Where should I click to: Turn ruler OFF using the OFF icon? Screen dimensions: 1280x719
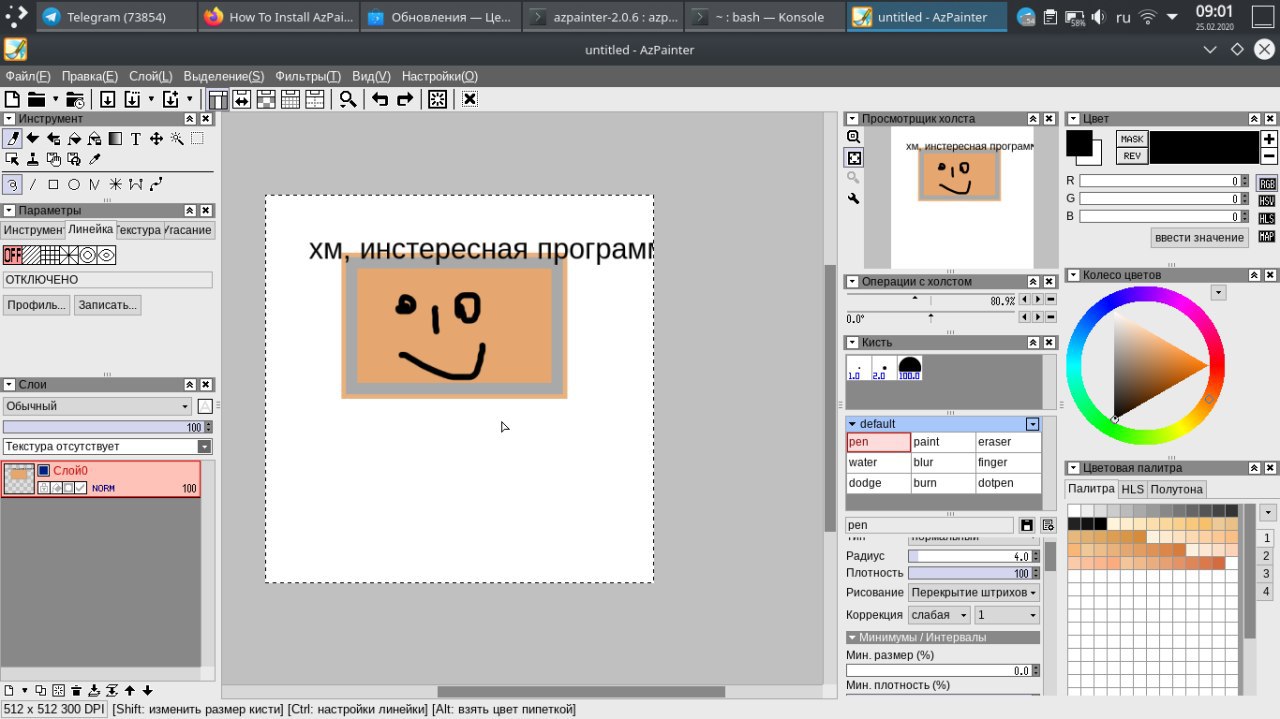tap(13, 255)
